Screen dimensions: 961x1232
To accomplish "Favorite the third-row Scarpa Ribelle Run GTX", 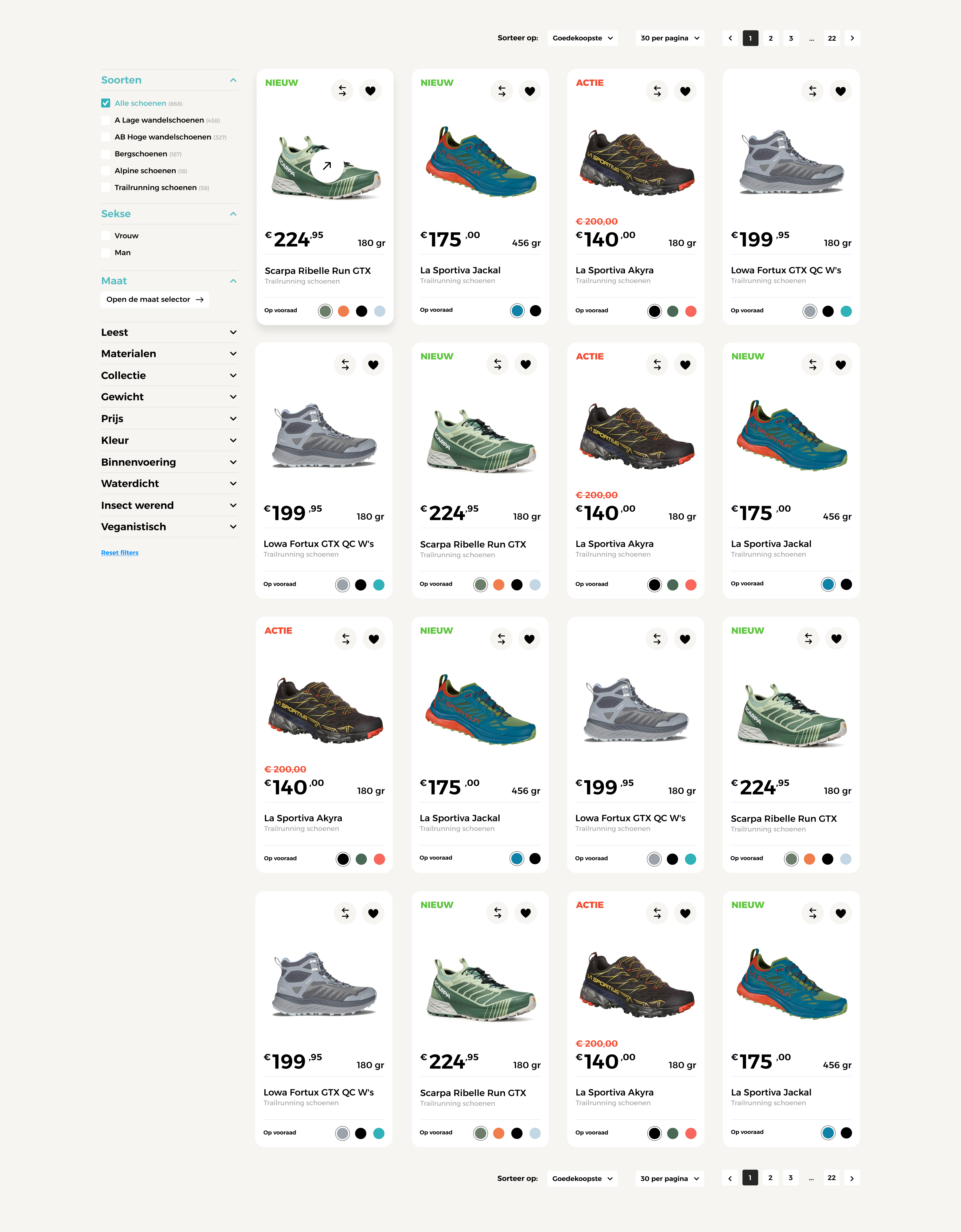I will pos(836,639).
